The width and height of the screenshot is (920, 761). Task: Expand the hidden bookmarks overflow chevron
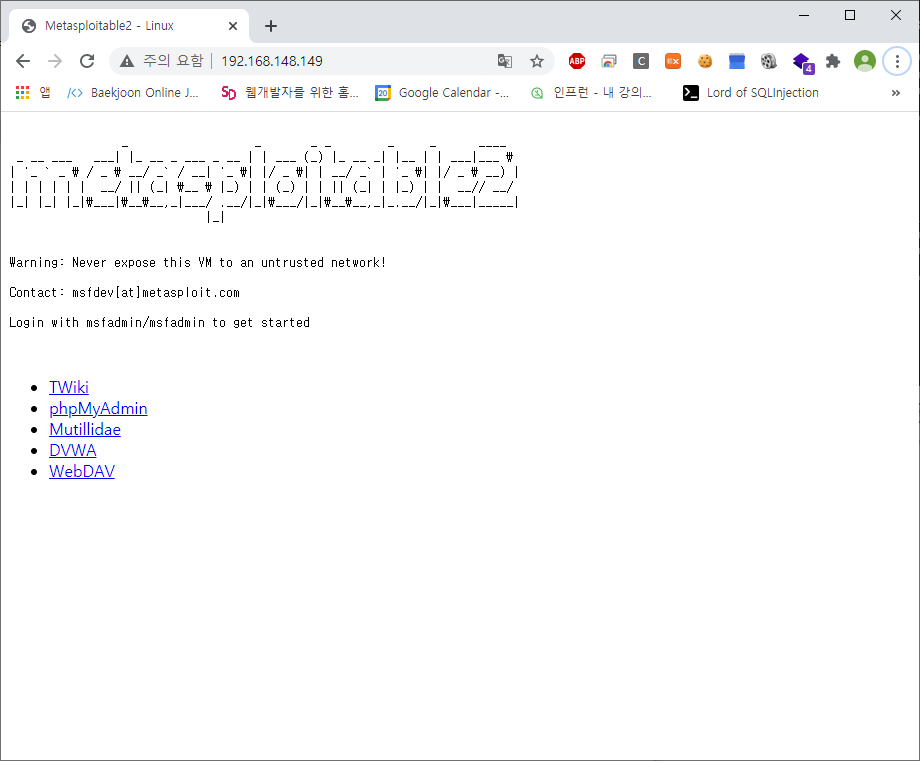click(895, 93)
